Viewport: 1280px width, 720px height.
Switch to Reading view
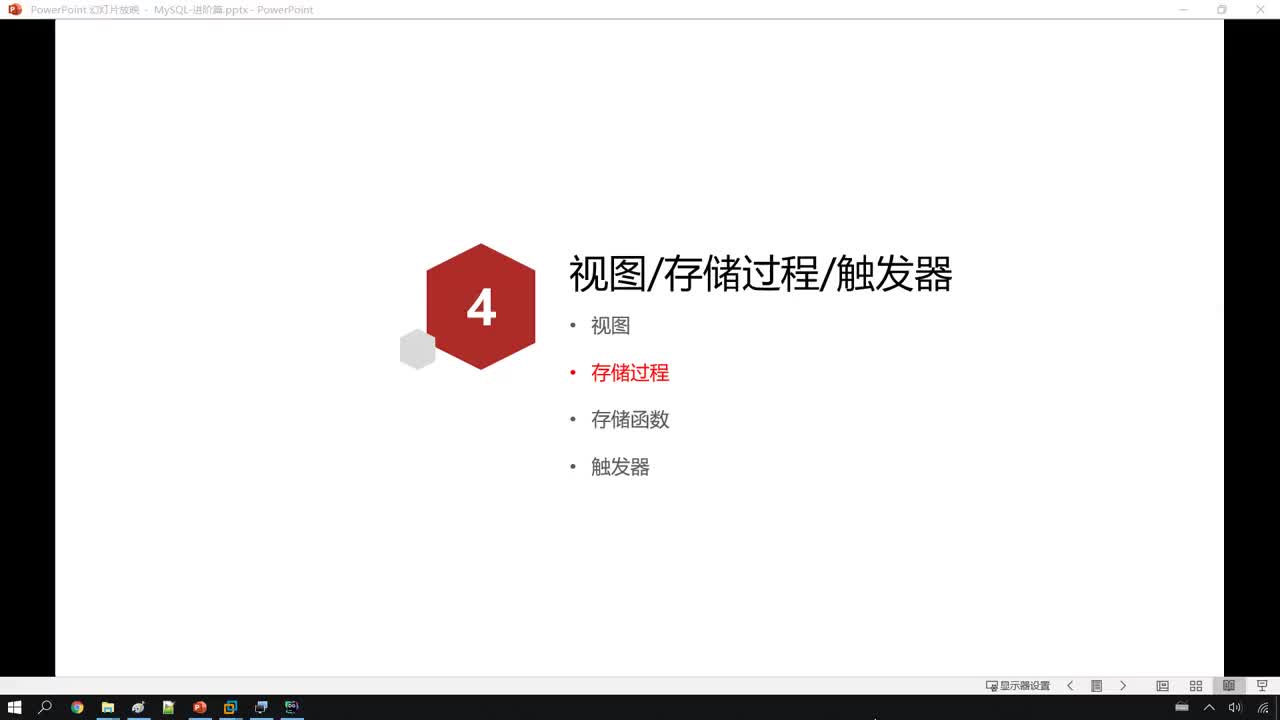(x=1229, y=686)
